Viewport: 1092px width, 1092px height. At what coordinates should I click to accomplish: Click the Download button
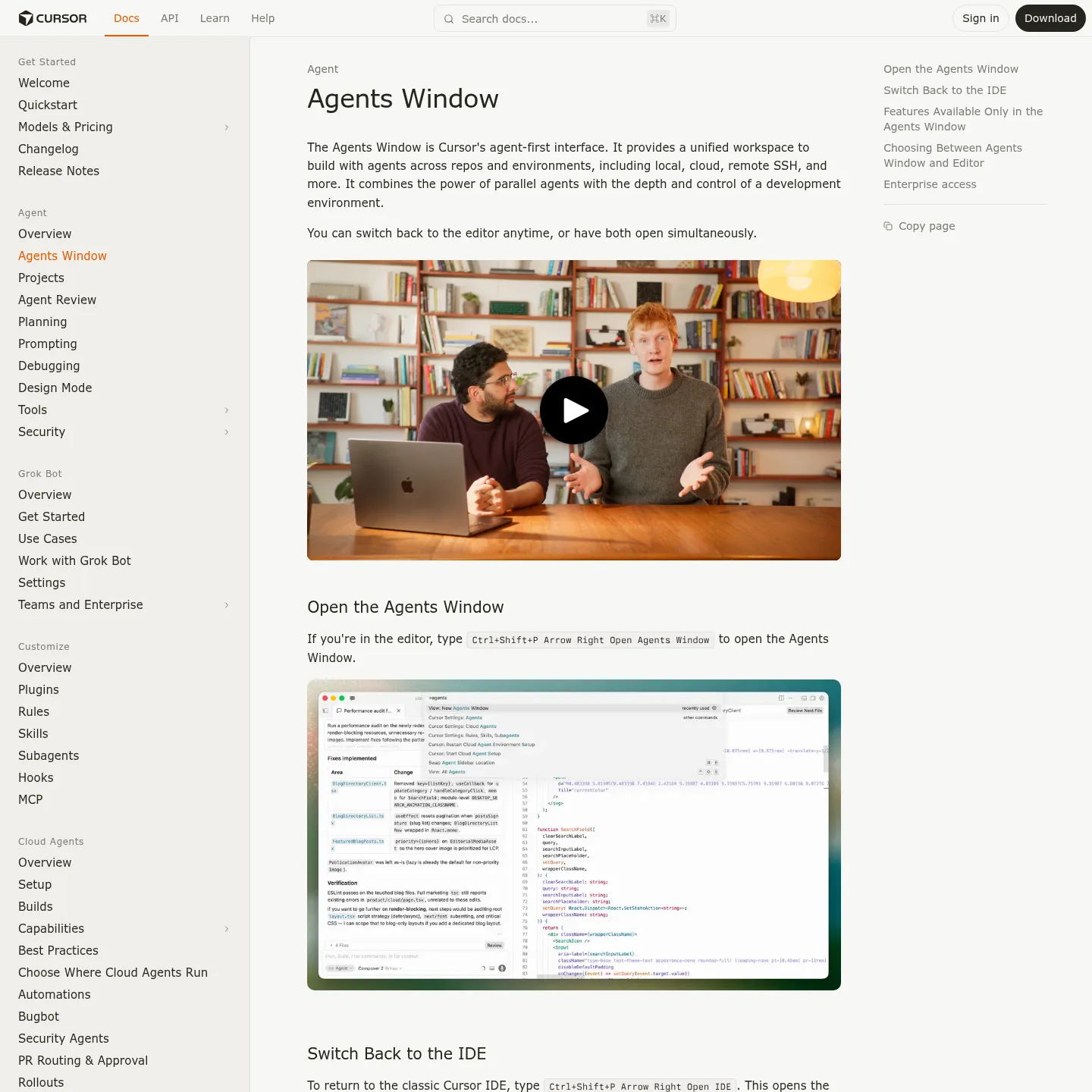click(1050, 18)
